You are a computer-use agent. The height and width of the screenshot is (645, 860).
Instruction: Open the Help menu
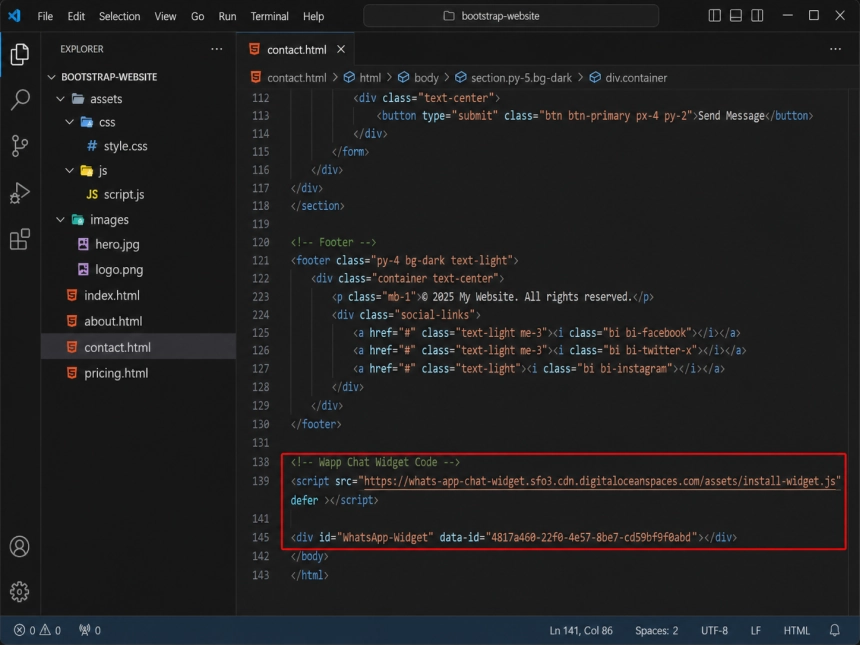tap(313, 16)
